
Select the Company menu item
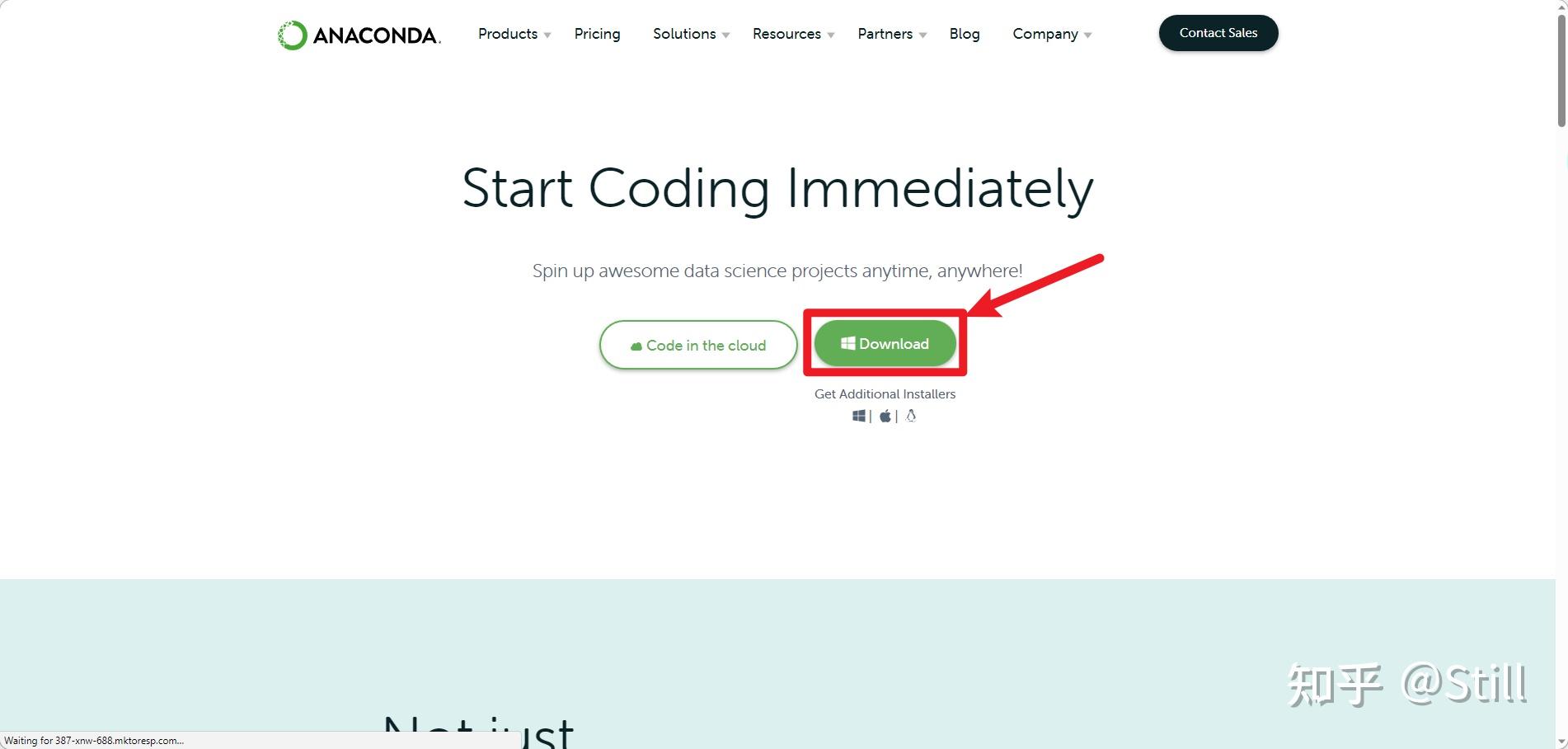pos(1045,34)
